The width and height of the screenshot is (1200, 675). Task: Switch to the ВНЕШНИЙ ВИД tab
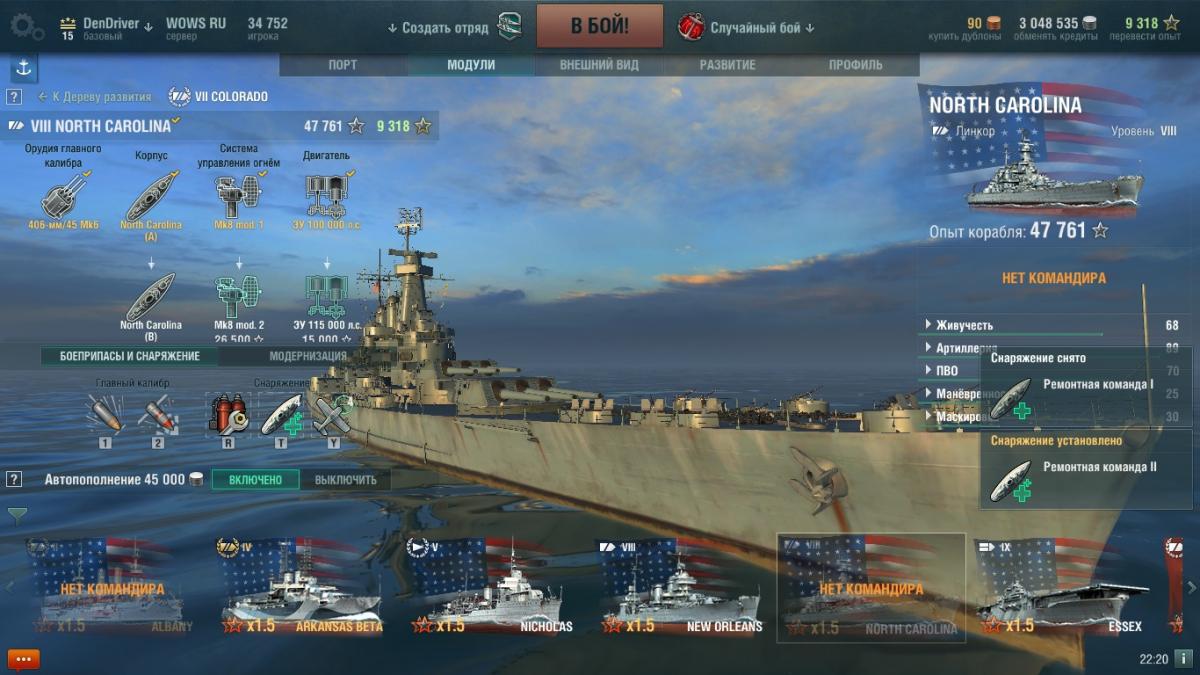coord(595,65)
